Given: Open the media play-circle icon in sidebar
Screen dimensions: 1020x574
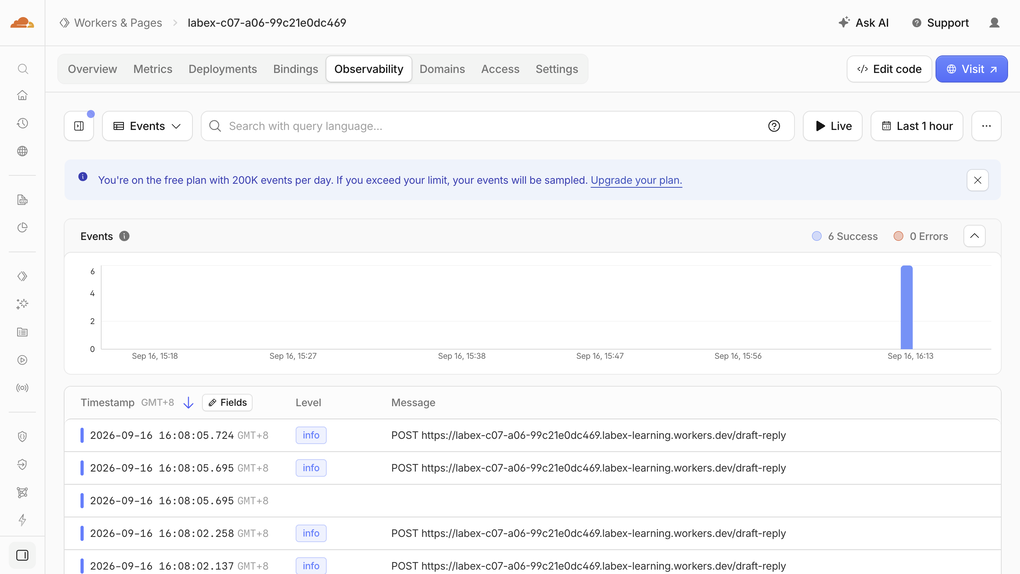Looking at the screenshot, I should (x=22, y=360).
